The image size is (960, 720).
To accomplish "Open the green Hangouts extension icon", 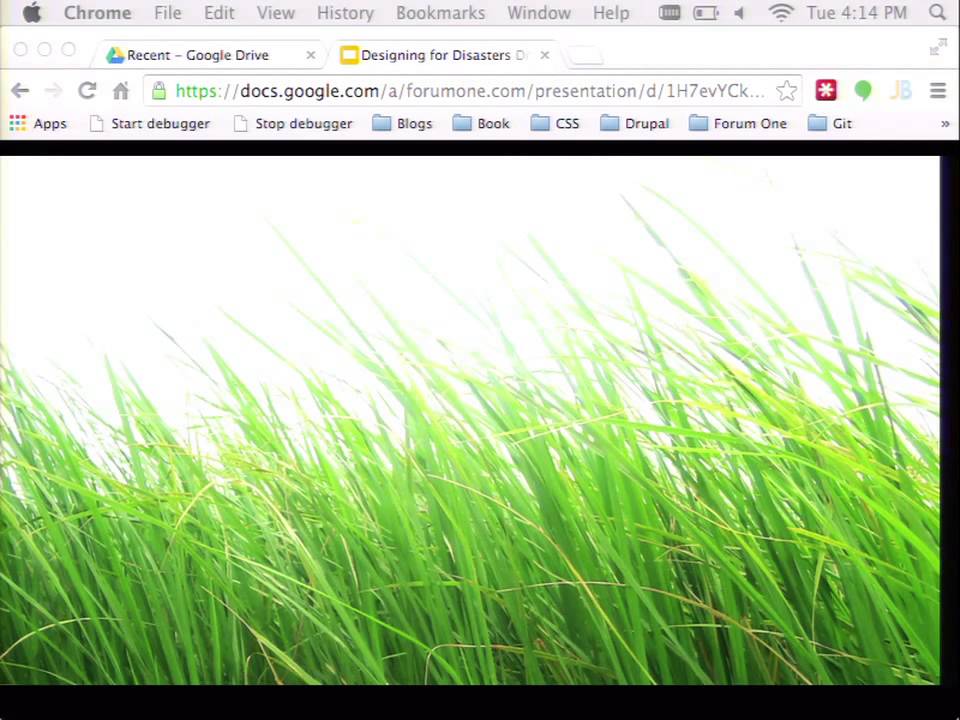I will [x=863, y=91].
